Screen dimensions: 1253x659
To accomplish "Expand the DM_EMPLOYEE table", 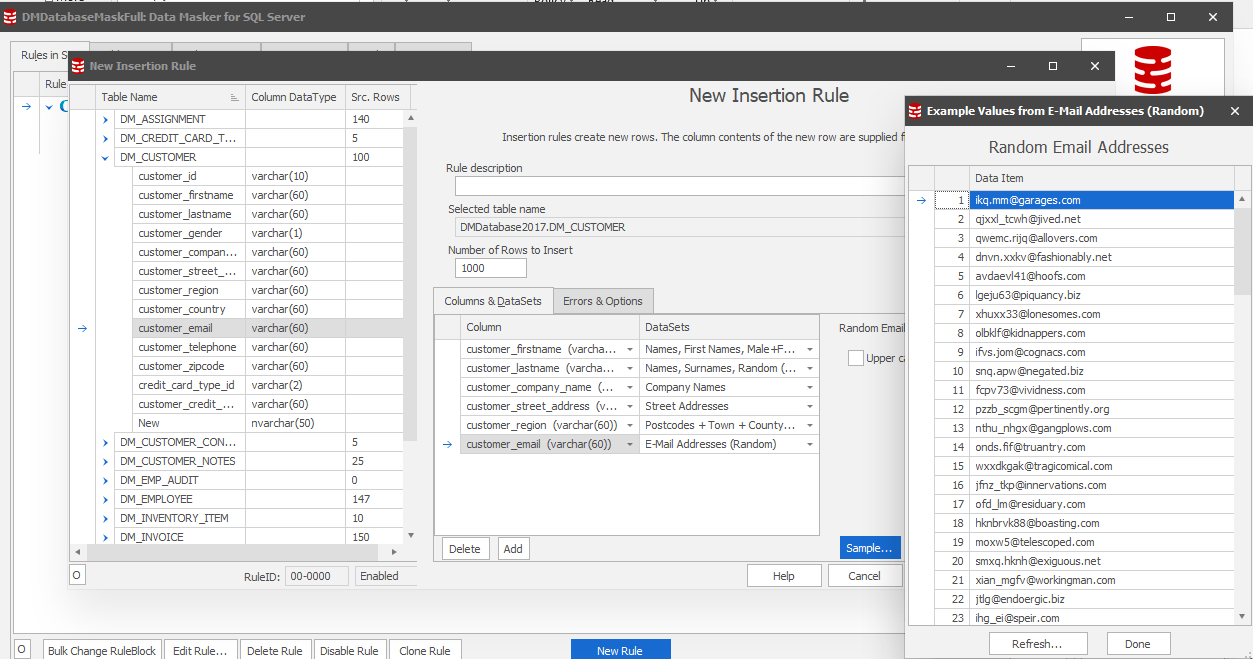I will pyautogui.click(x=106, y=499).
